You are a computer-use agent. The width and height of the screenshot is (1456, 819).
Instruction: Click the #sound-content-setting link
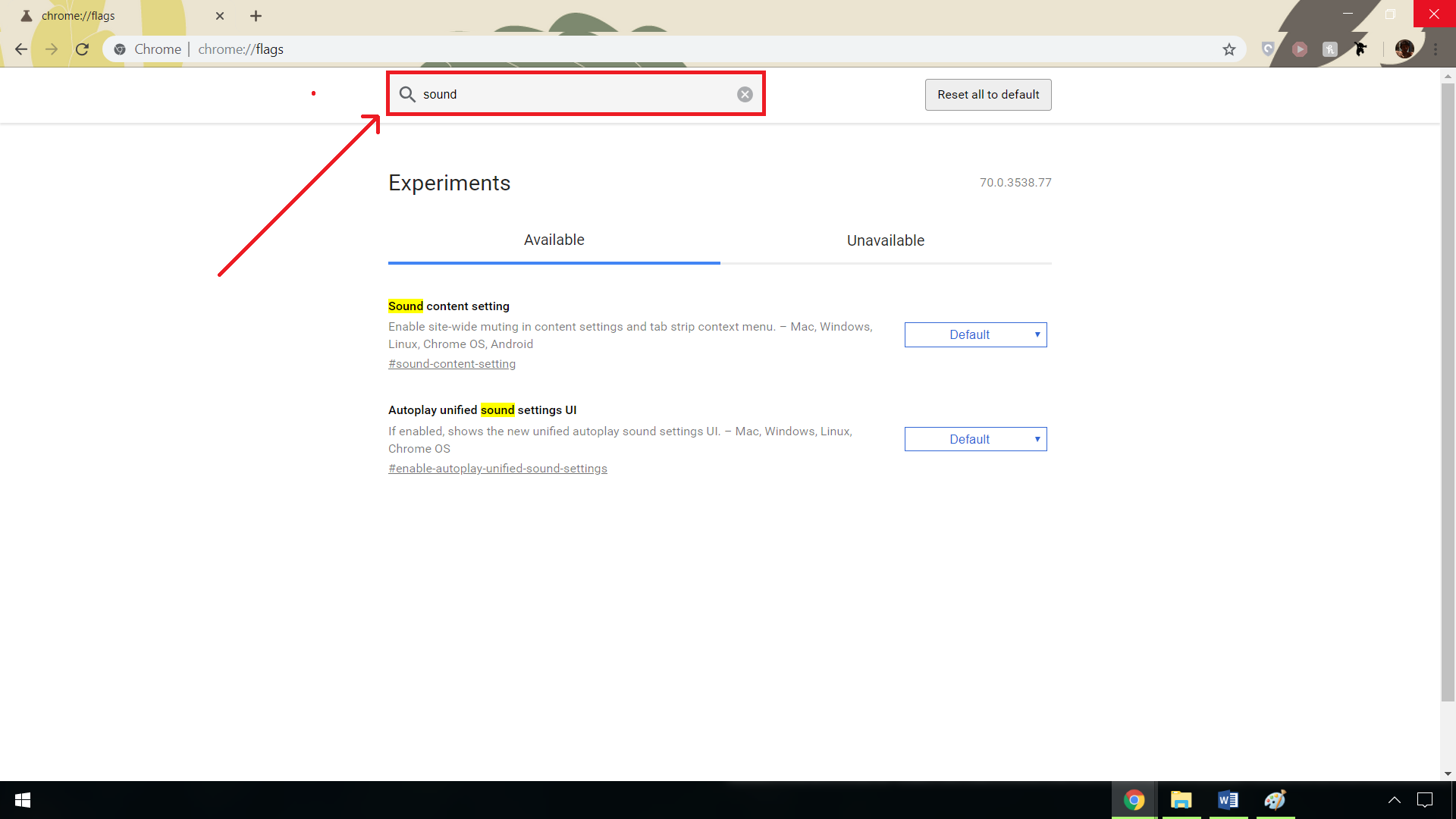[x=452, y=364]
